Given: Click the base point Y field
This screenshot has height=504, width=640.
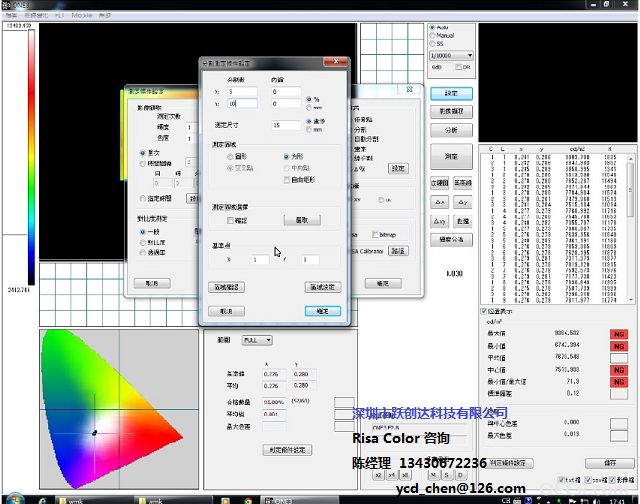Looking at the screenshot, I should (x=310, y=260).
